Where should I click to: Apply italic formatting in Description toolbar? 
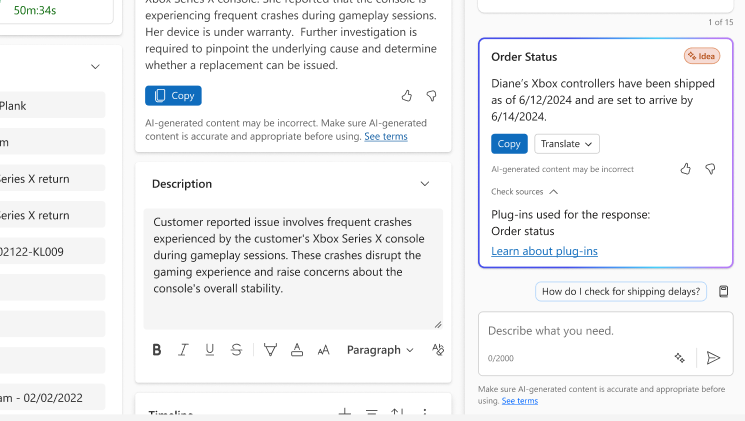point(183,350)
